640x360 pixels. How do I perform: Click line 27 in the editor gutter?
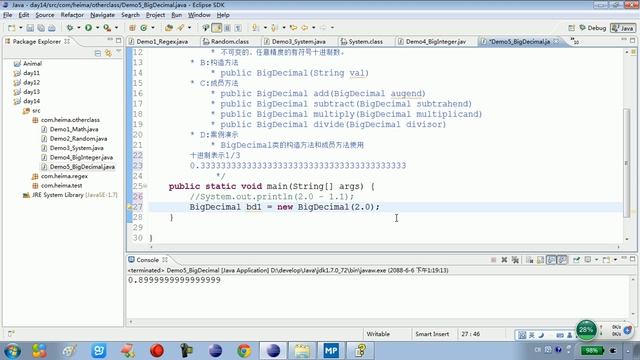(x=137, y=207)
